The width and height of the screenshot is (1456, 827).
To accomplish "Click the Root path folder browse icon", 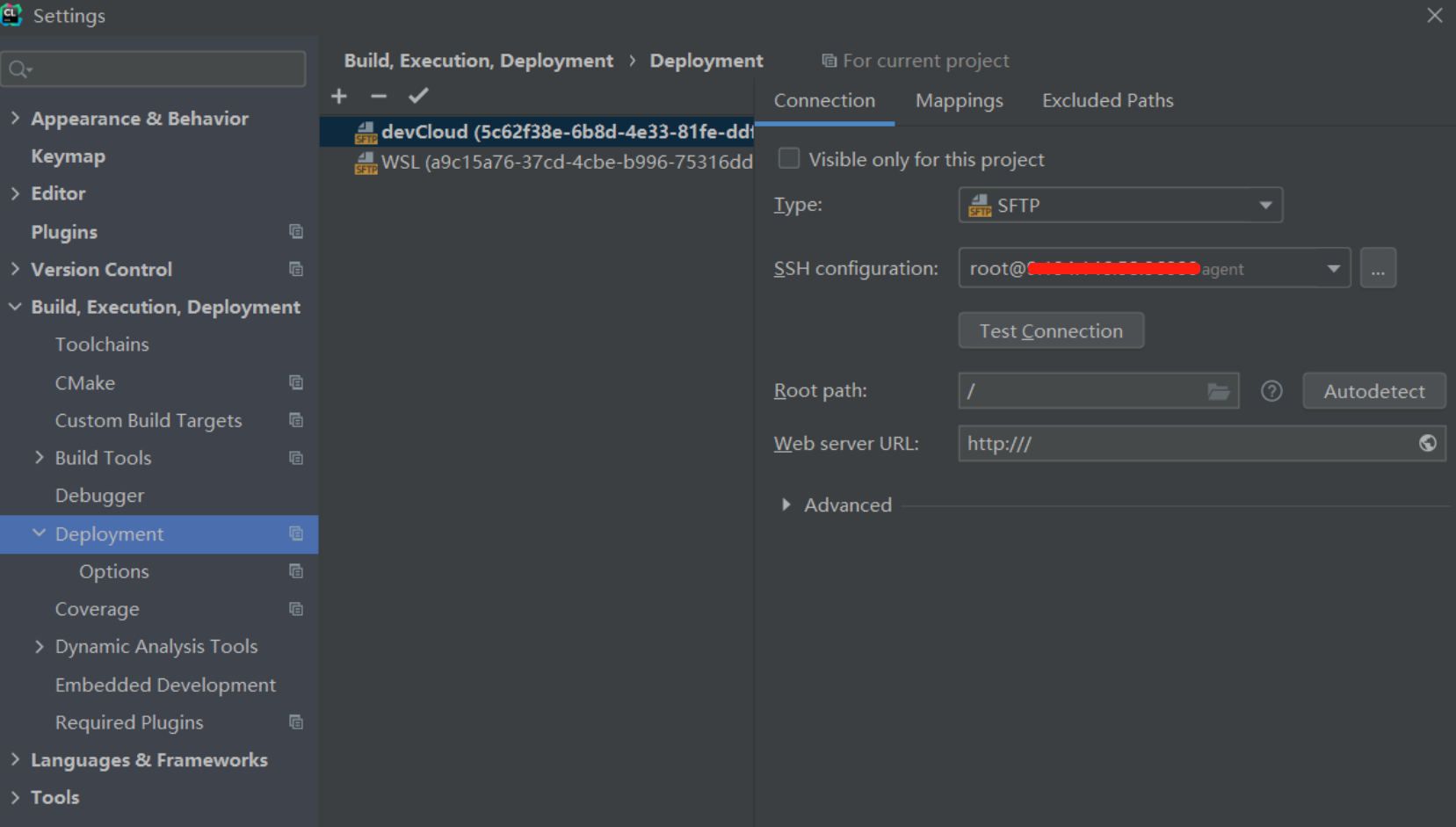I will [1218, 391].
